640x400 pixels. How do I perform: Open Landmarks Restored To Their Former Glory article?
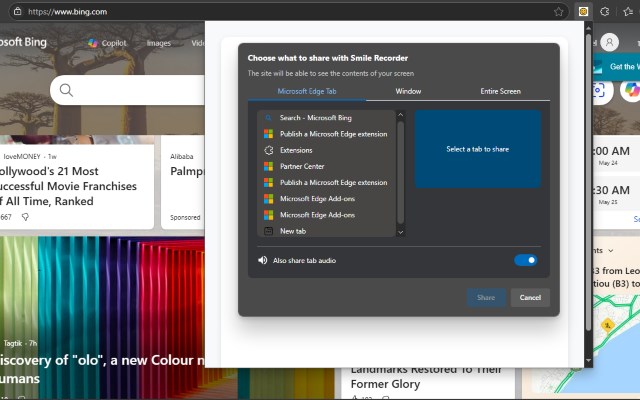click(426, 377)
